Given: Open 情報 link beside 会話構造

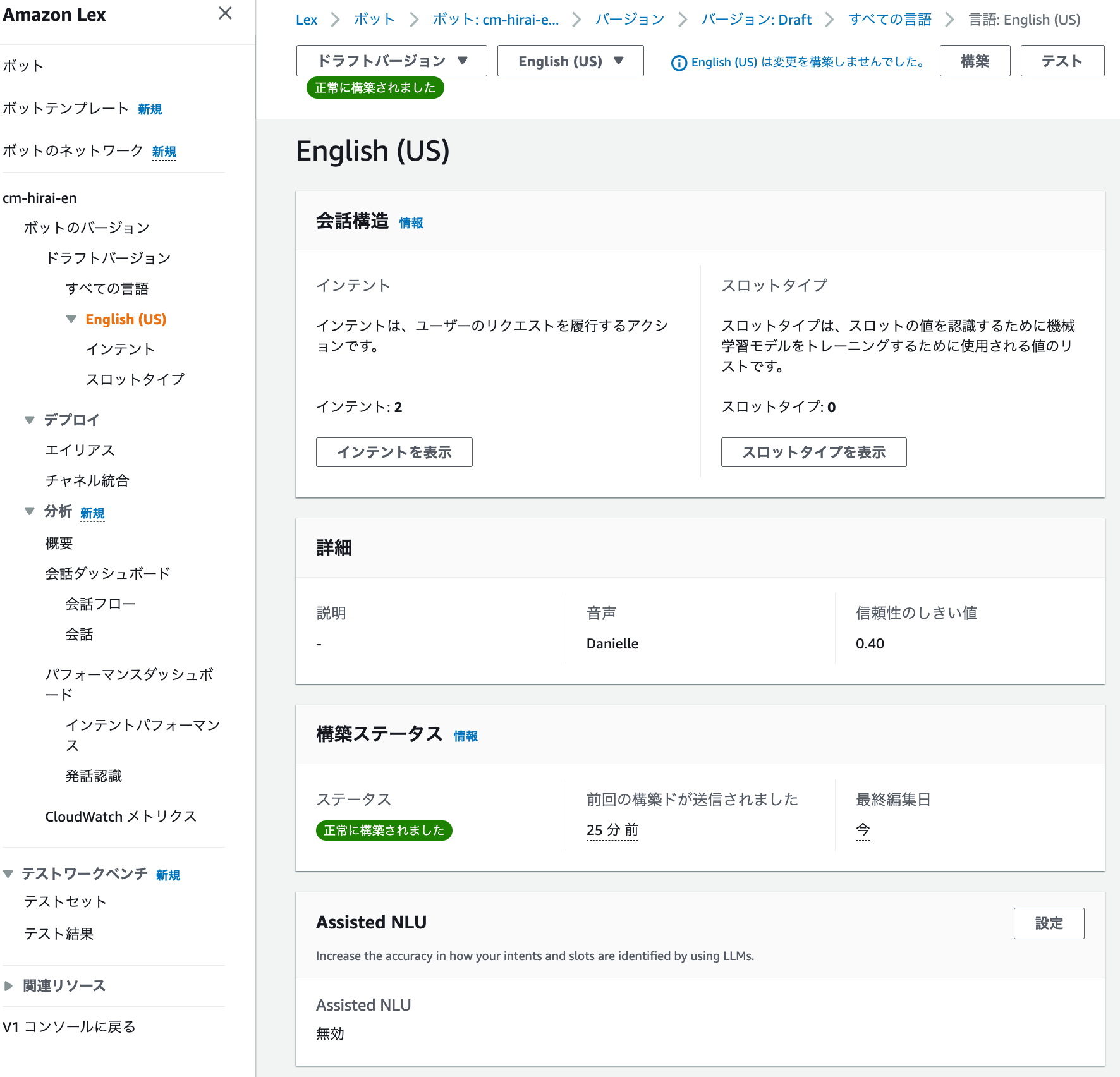Looking at the screenshot, I should pyautogui.click(x=411, y=223).
